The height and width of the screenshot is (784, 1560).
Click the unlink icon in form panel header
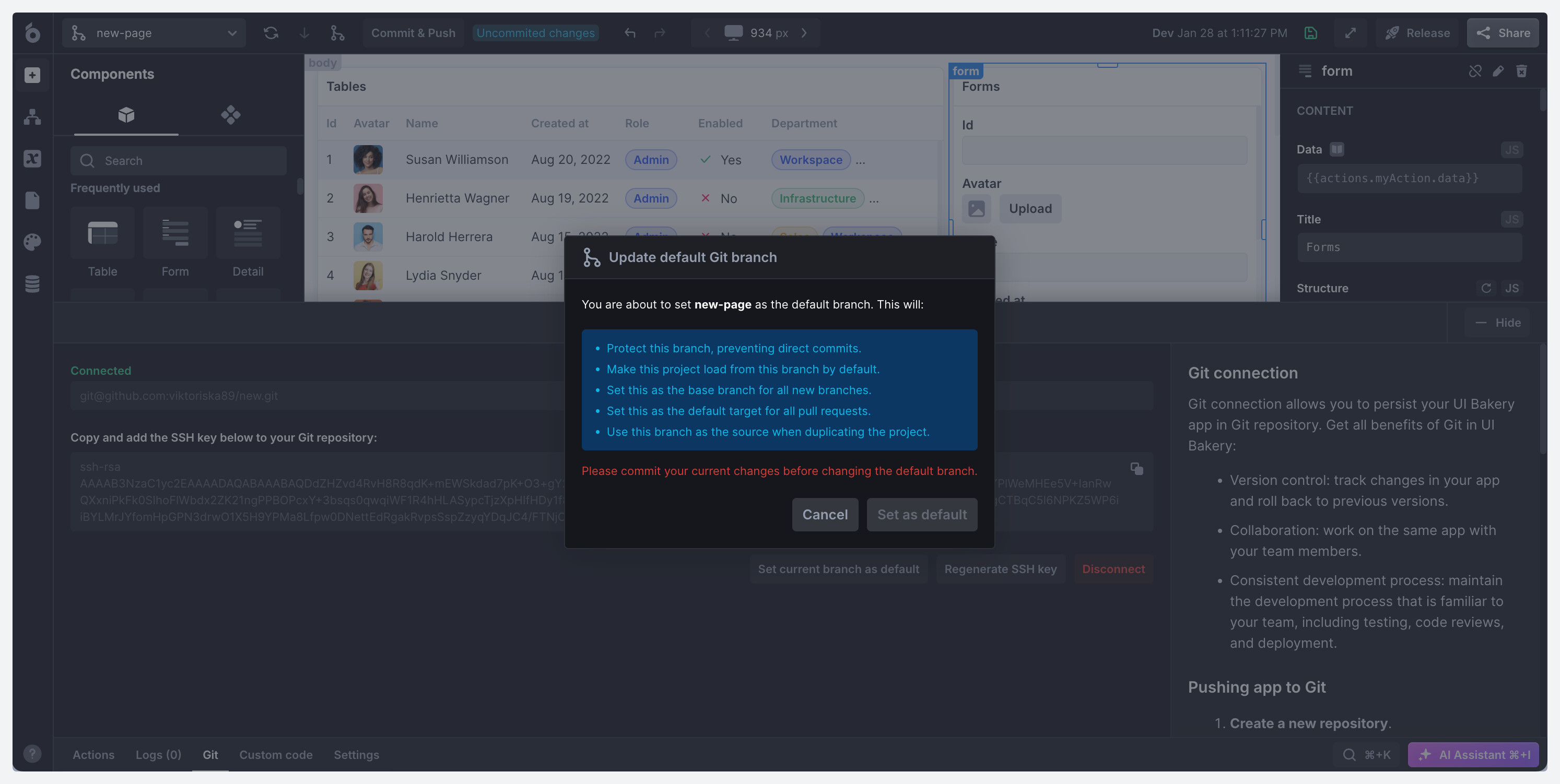click(x=1475, y=71)
